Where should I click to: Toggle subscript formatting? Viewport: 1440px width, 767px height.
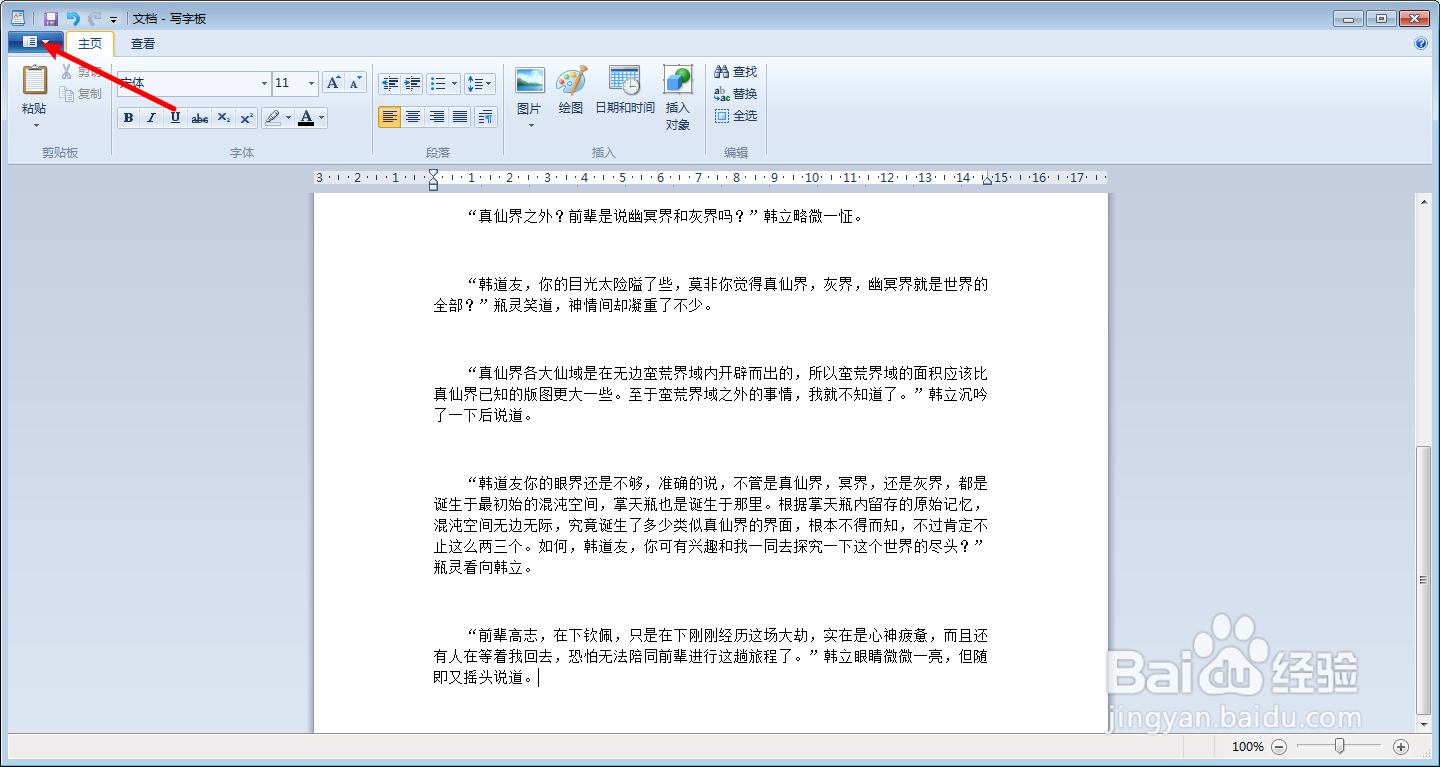(x=223, y=118)
